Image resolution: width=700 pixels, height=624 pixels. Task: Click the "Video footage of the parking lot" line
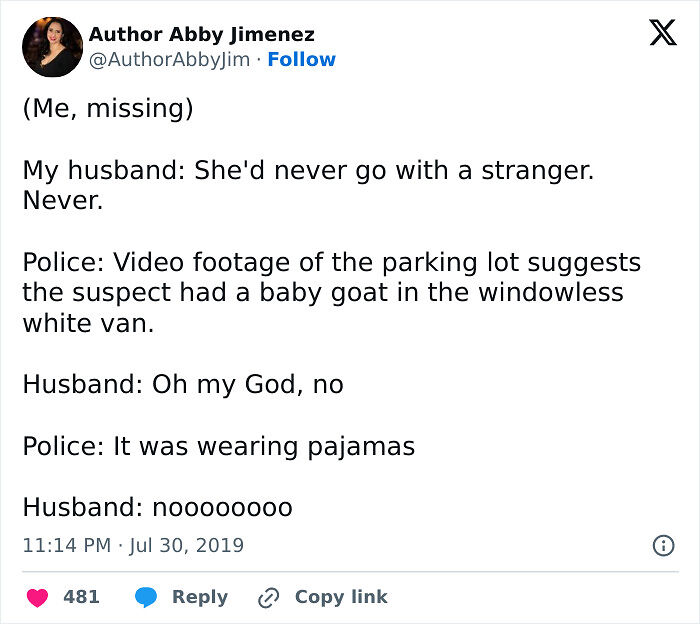[331, 263]
